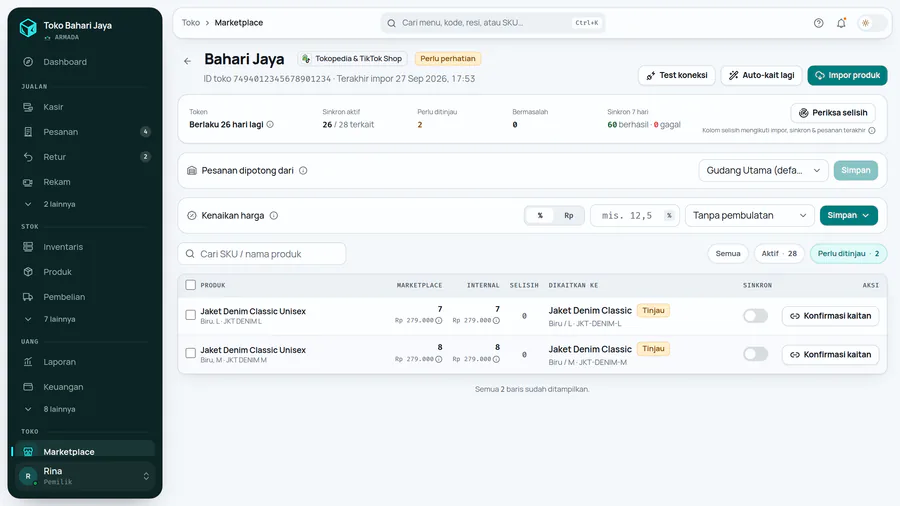Image resolution: width=900 pixels, height=506 pixels.
Task: Show info for Kenaikan harga
Action: pyautogui.click(x=274, y=216)
